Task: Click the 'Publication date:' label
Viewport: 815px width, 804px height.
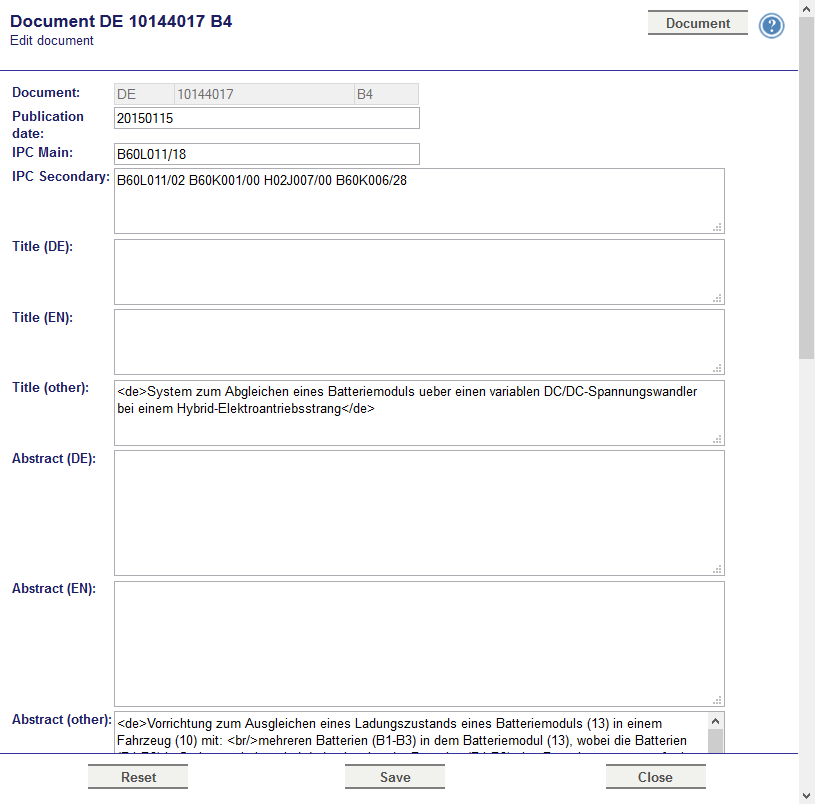Action: tap(48, 125)
